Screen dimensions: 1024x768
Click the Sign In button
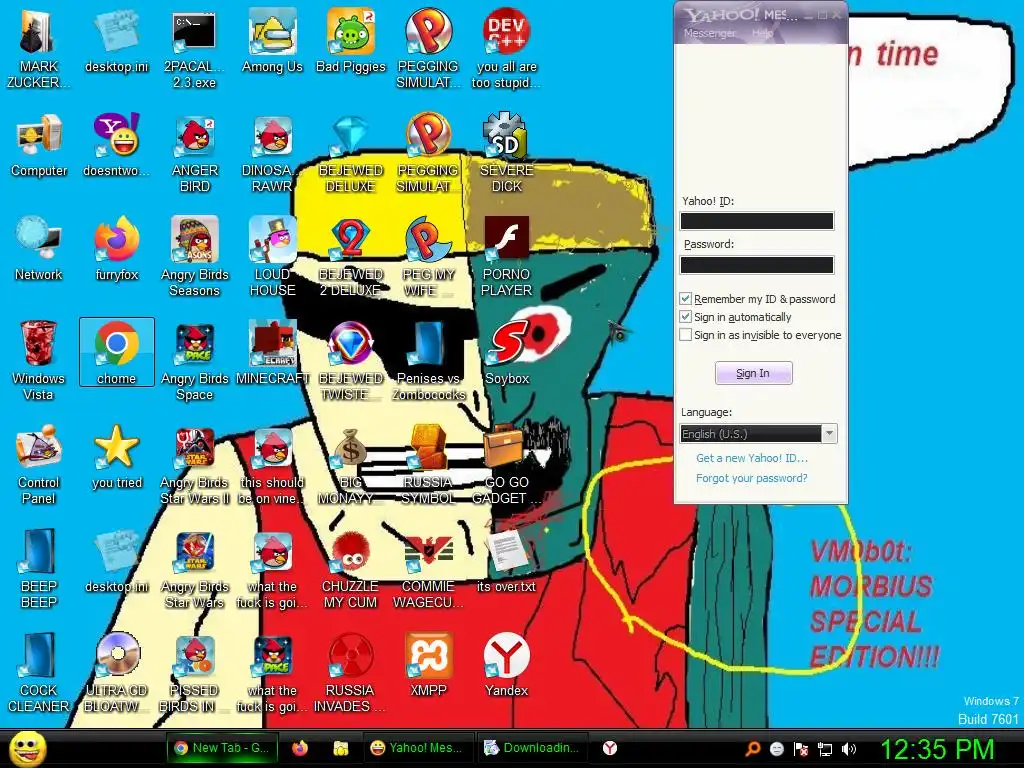point(753,373)
